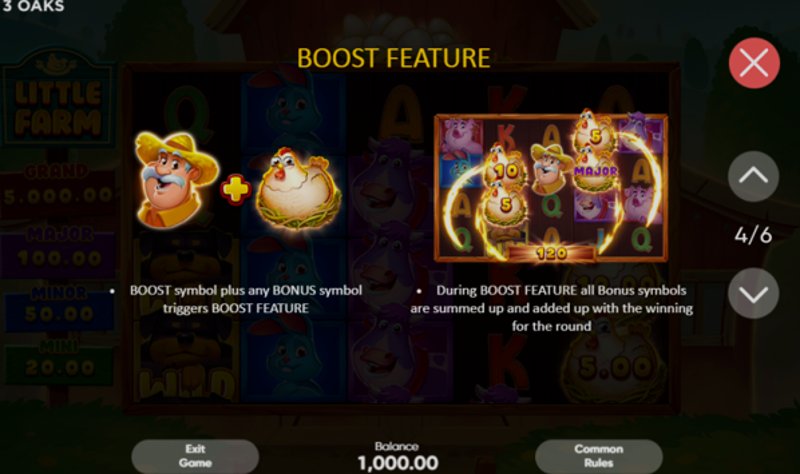The height and width of the screenshot is (474, 800).
Task: Click the farmer Boost symbol icon
Action: coord(176,180)
